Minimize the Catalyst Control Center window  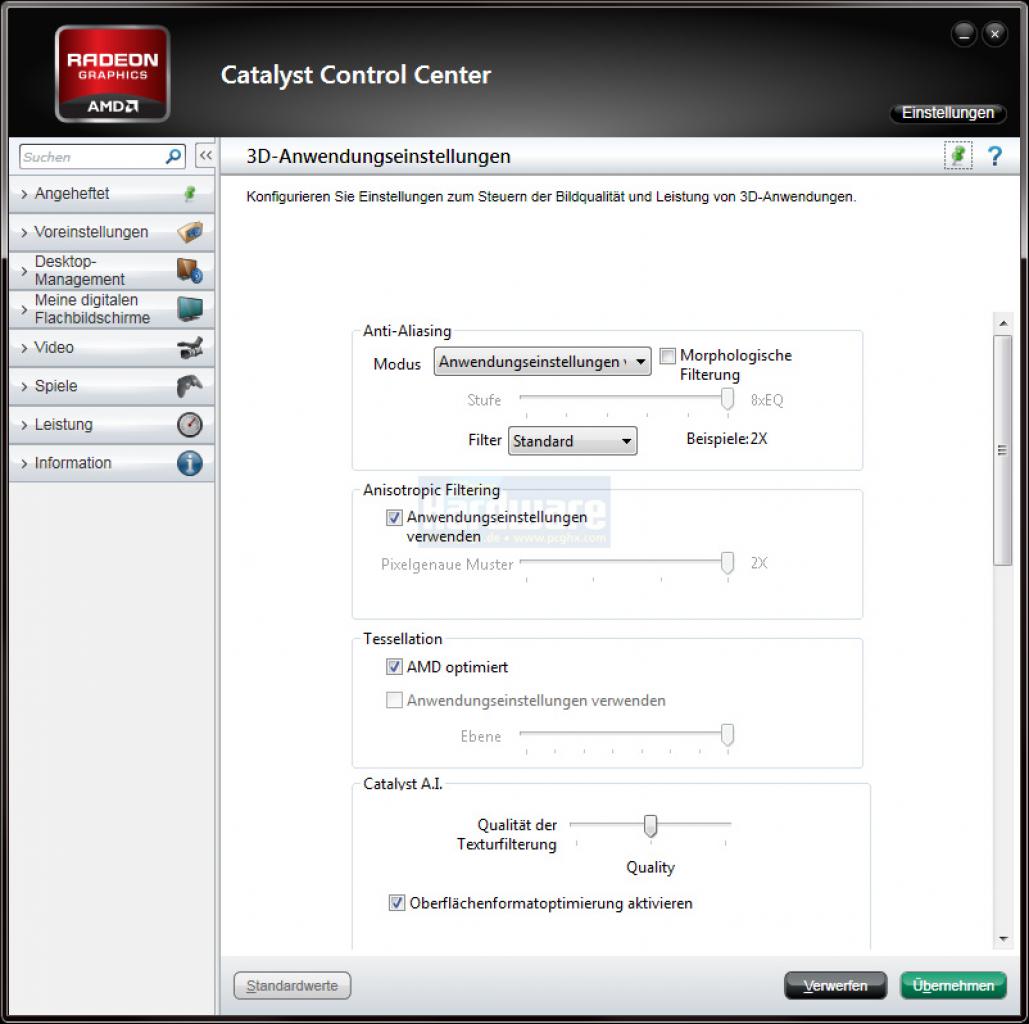(963, 34)
